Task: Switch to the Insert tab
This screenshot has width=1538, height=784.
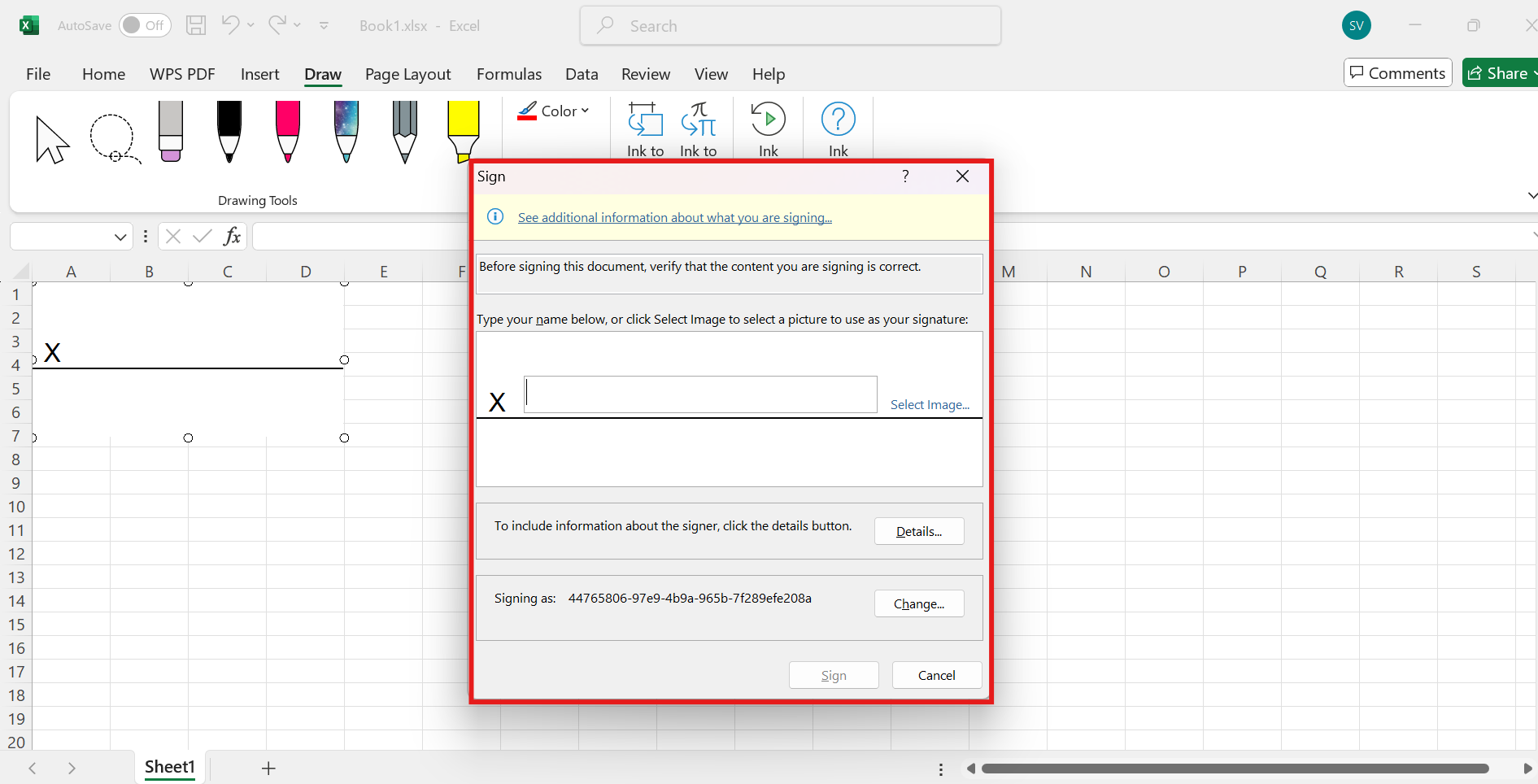Action: (259, 74)
